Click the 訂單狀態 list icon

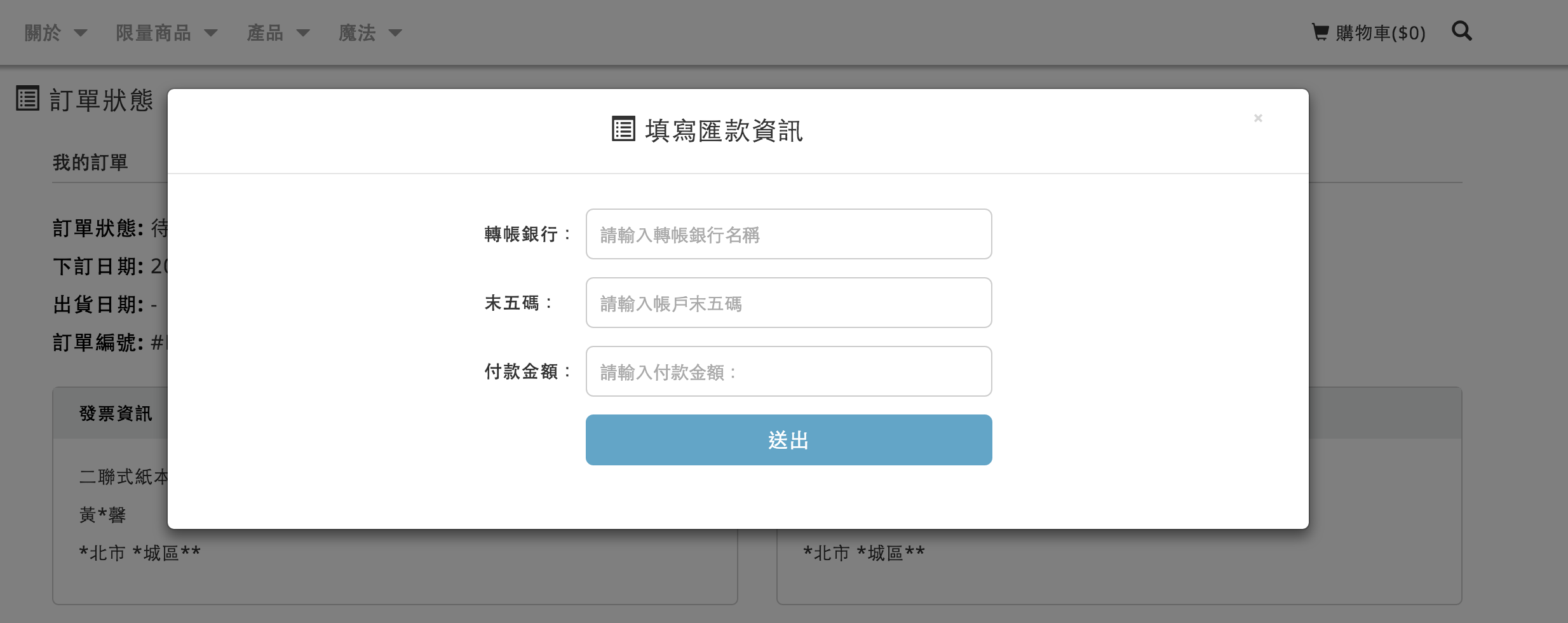[28, 99]
